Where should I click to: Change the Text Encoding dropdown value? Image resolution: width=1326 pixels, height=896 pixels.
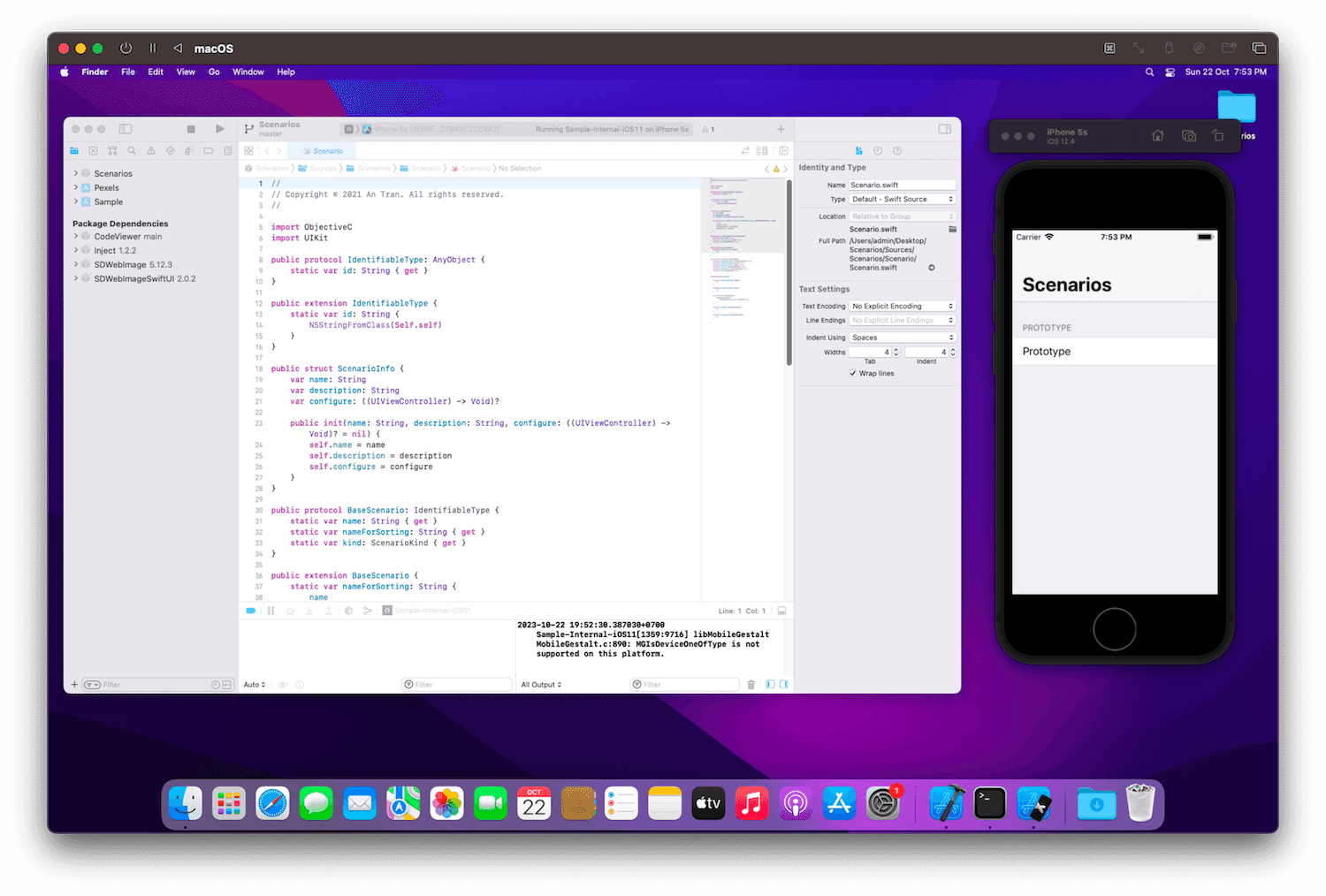(902, 306)
